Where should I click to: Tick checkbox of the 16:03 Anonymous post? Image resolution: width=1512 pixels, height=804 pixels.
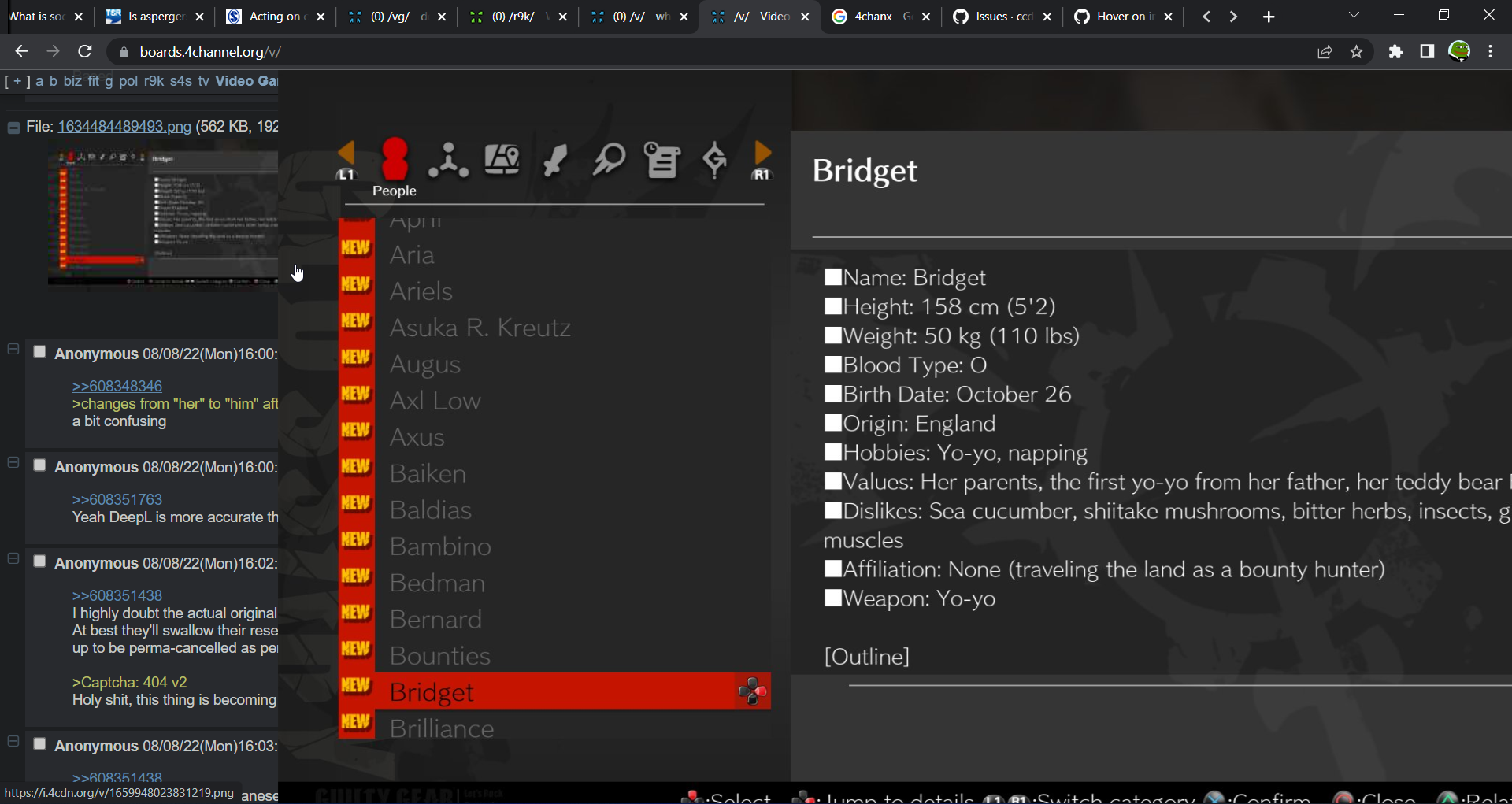pyautogui.click(x=39, y=744)
